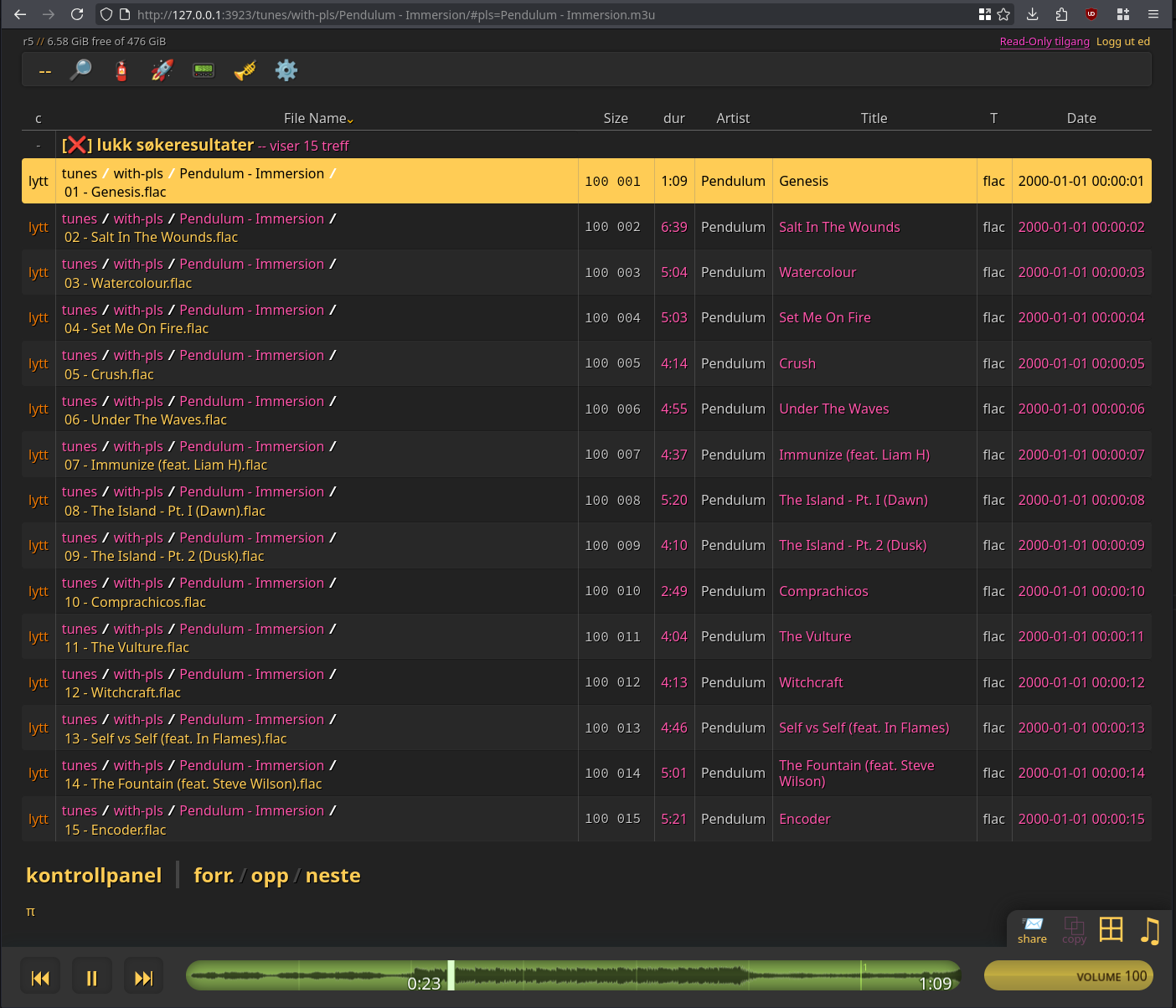Click lytt for 15 - Encoder.flac
Image resolution: width=1176 pixels, height=1008 pixels.
coord(39,819)
